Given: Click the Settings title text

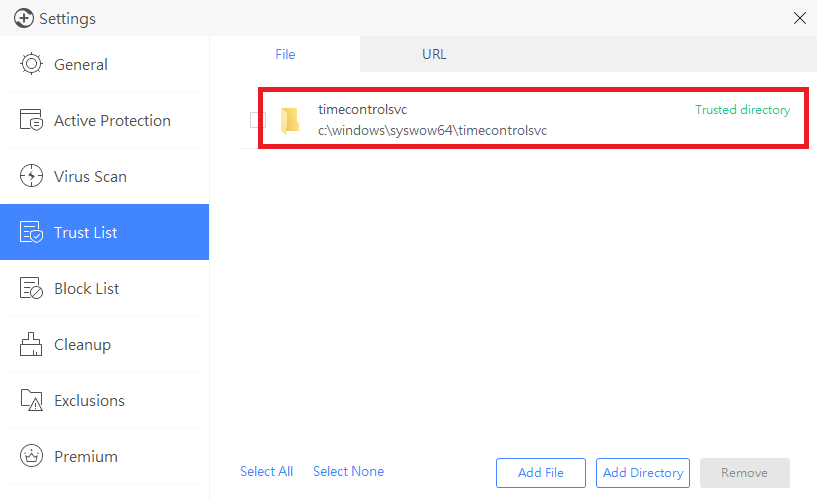Looking at the screenshot, I should 67,19.
